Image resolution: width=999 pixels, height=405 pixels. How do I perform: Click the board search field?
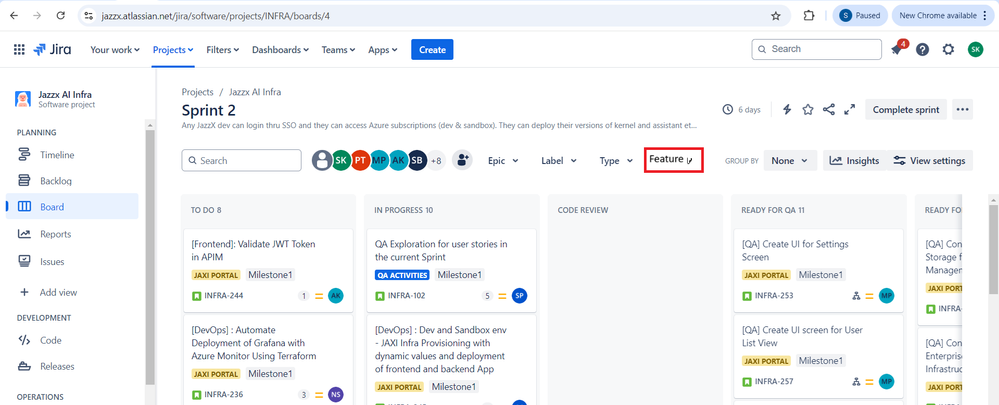coord(241,160)
